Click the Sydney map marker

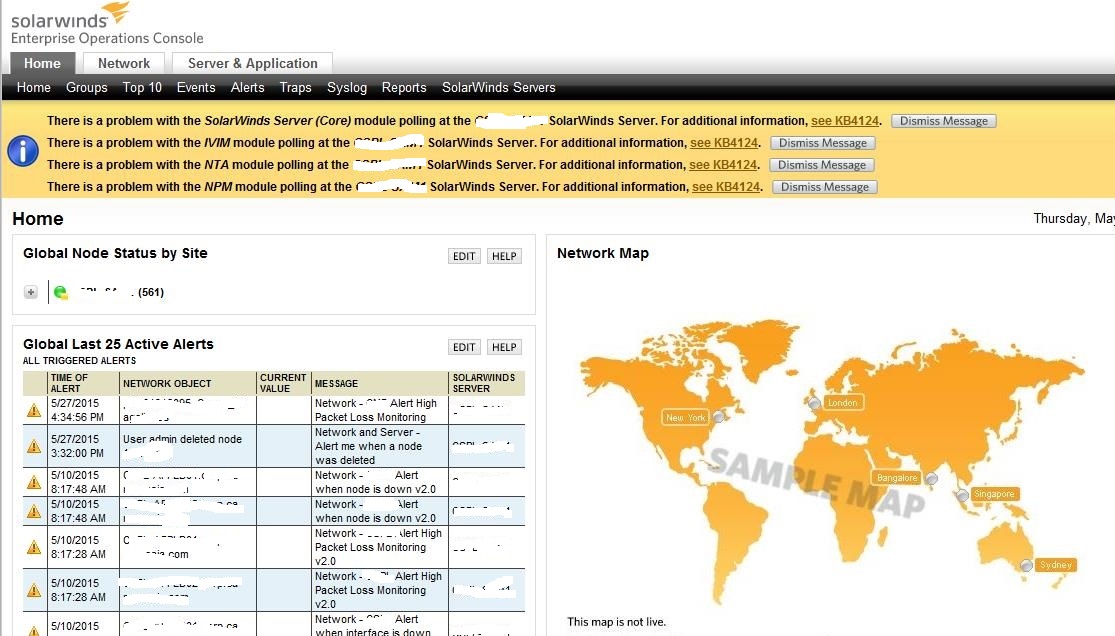point(1026,566)
